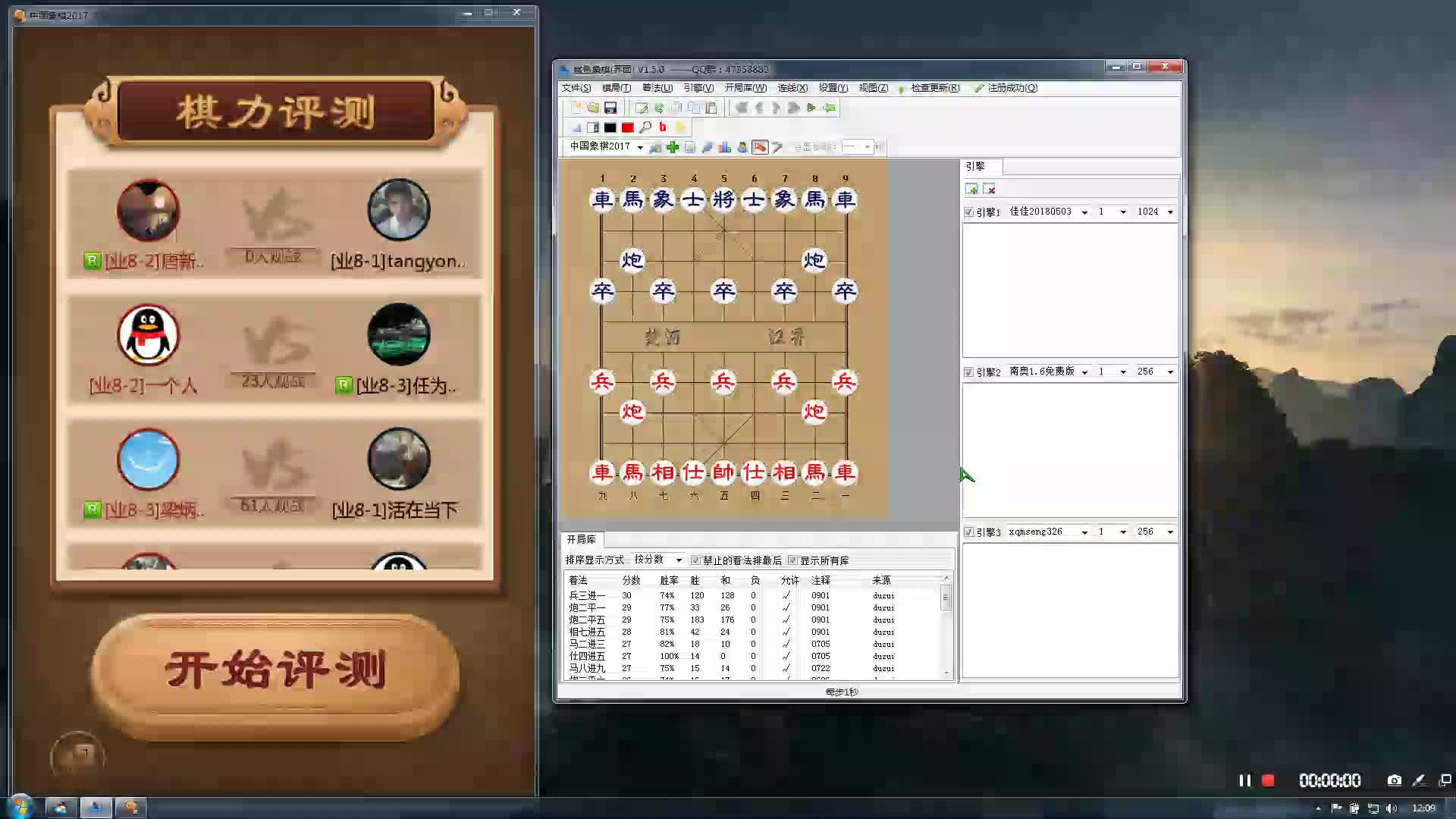
Task: Open the match [业8-2]一个人 vs 任为
Action: tap(275, 349)
